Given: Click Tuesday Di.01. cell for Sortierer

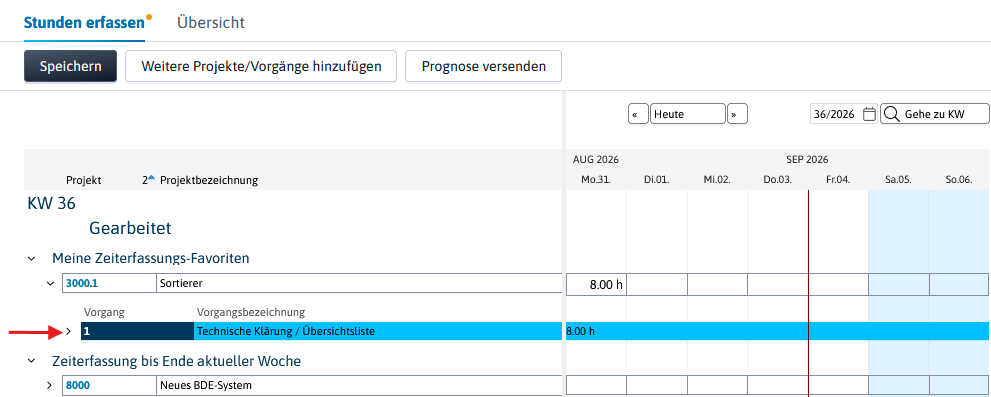Looking at the screenshot, I should click(657, 285).
